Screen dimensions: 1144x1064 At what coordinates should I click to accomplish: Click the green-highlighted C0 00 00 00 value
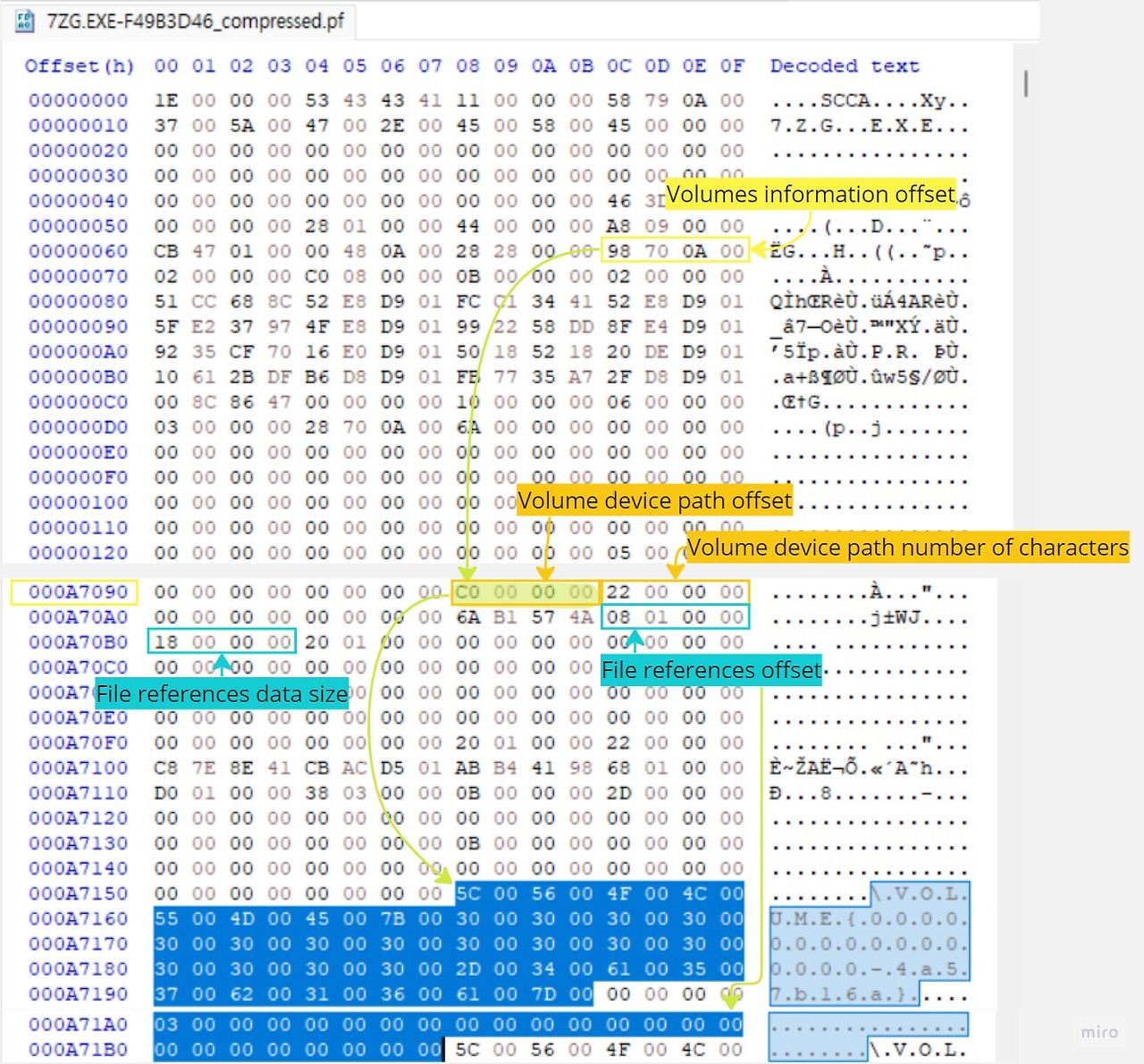[x=526, y=591]
